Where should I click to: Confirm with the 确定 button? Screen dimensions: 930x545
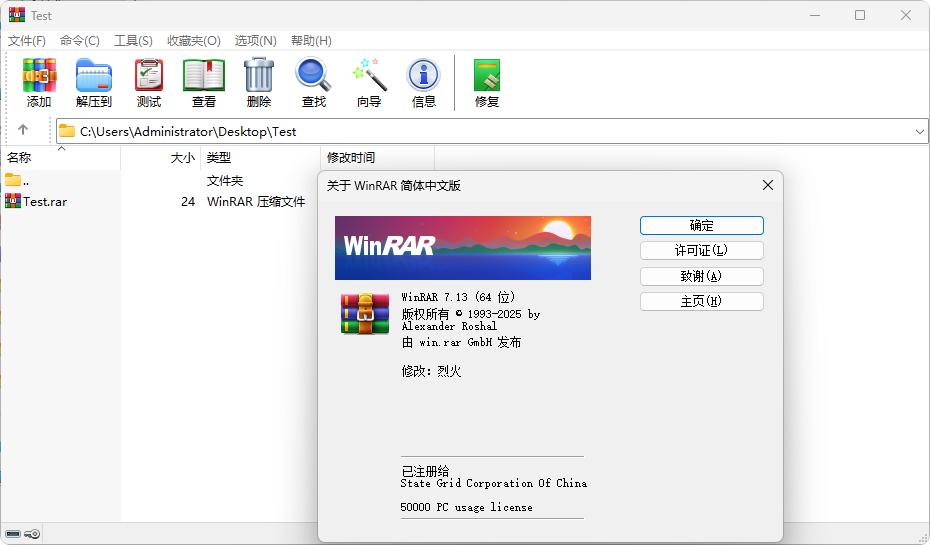point(702,225)
